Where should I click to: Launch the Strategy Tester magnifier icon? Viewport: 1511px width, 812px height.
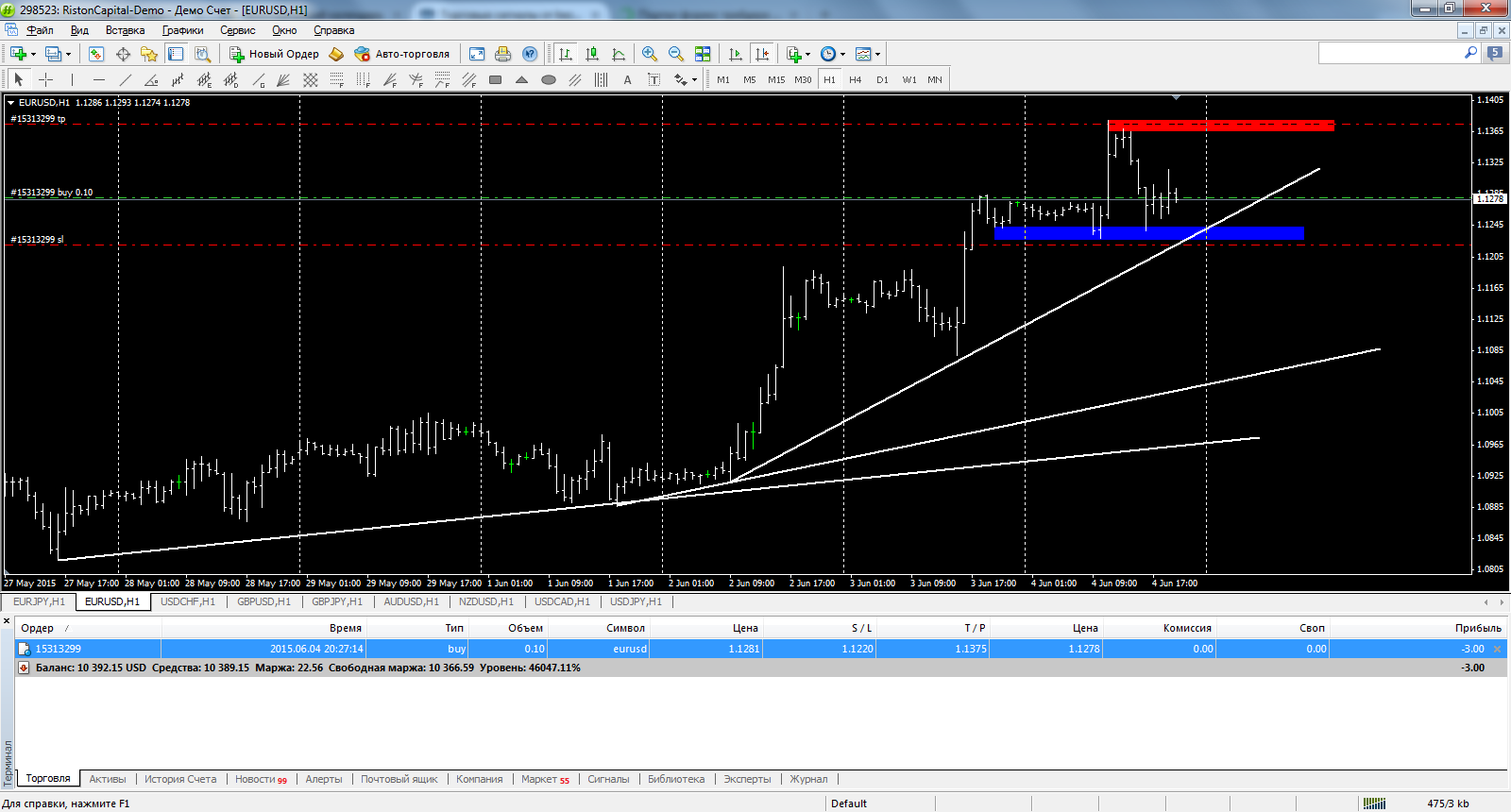tap(202, 54)
